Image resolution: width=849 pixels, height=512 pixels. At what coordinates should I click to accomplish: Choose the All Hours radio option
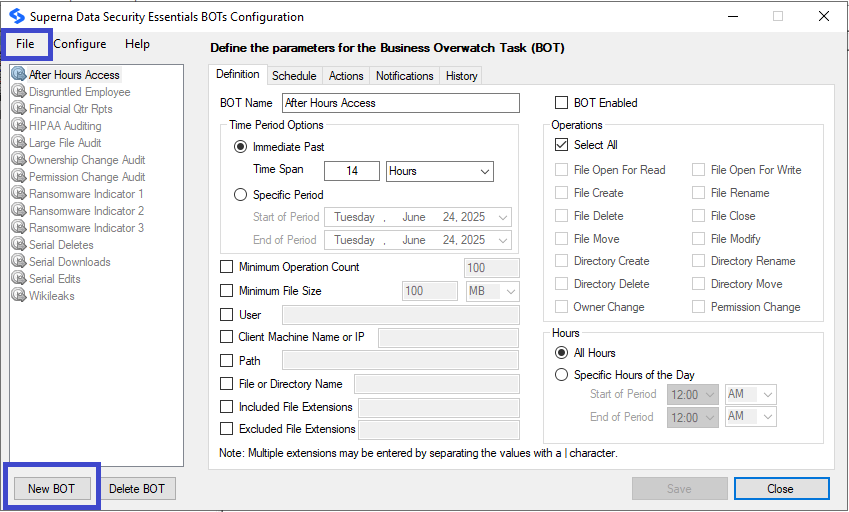pyautogui.click(x=561, y=353)
